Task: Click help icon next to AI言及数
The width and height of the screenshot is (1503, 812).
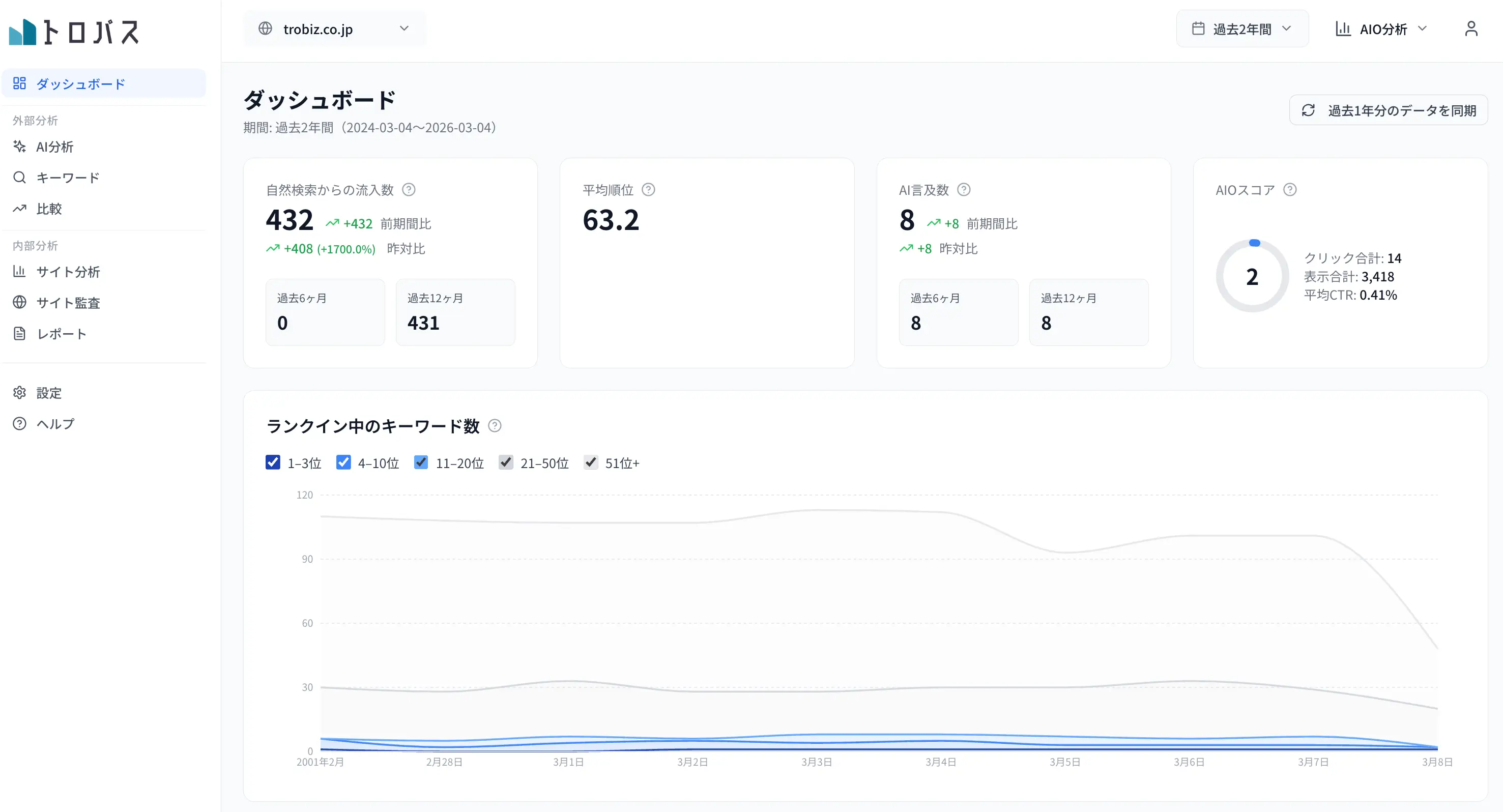Action: (x=964, y=190)
